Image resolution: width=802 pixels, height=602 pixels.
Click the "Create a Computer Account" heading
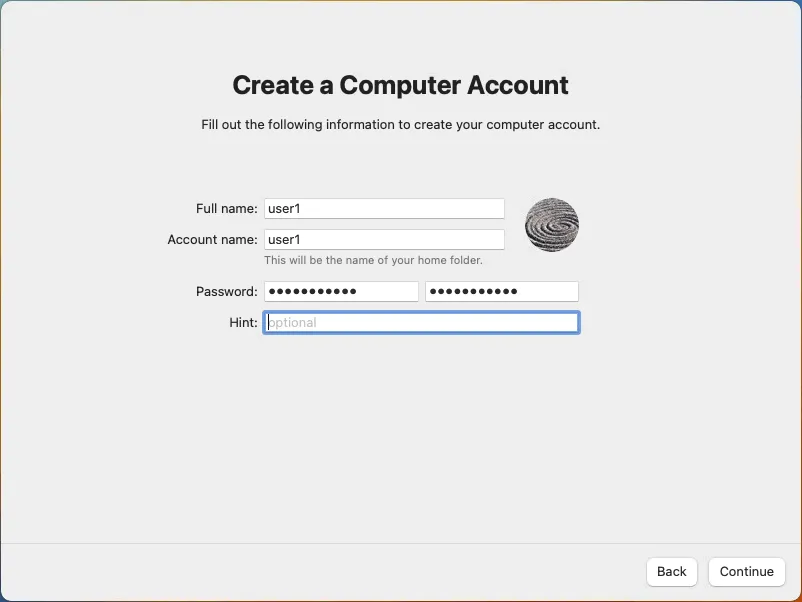click(x=400, y=85)
